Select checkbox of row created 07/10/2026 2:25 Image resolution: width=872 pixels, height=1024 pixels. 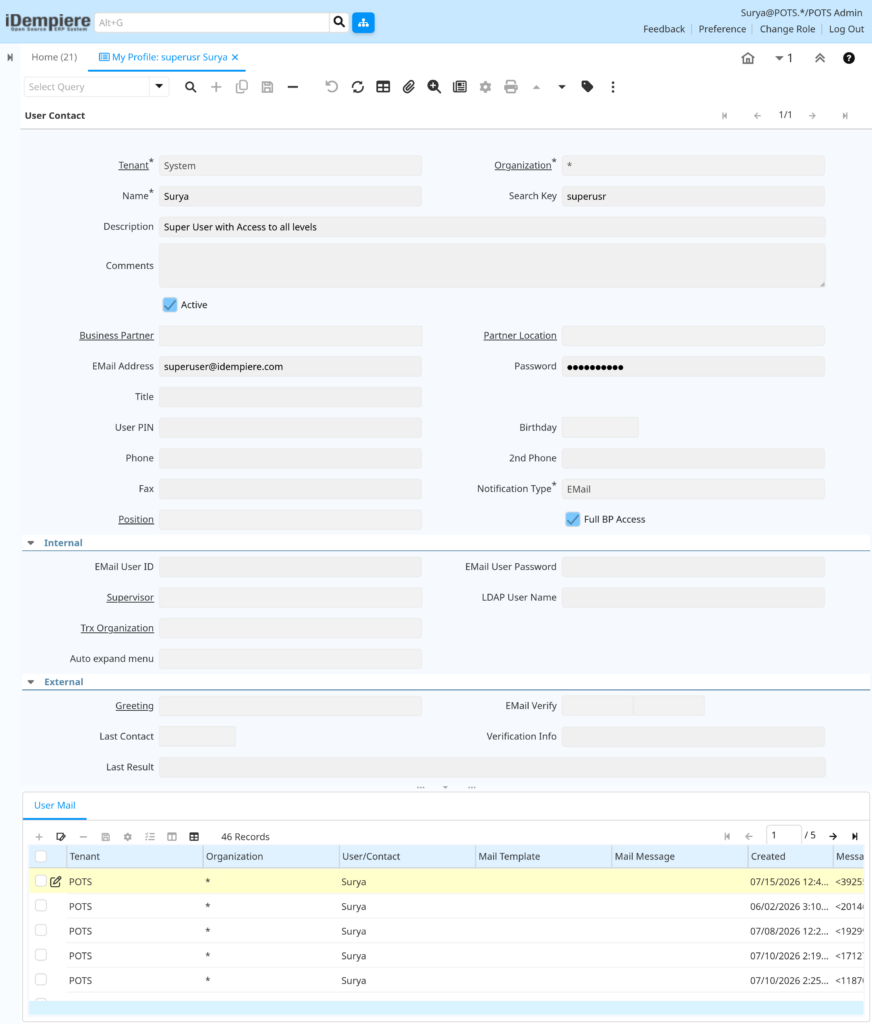pyautogui.click(x=40, y=980)
